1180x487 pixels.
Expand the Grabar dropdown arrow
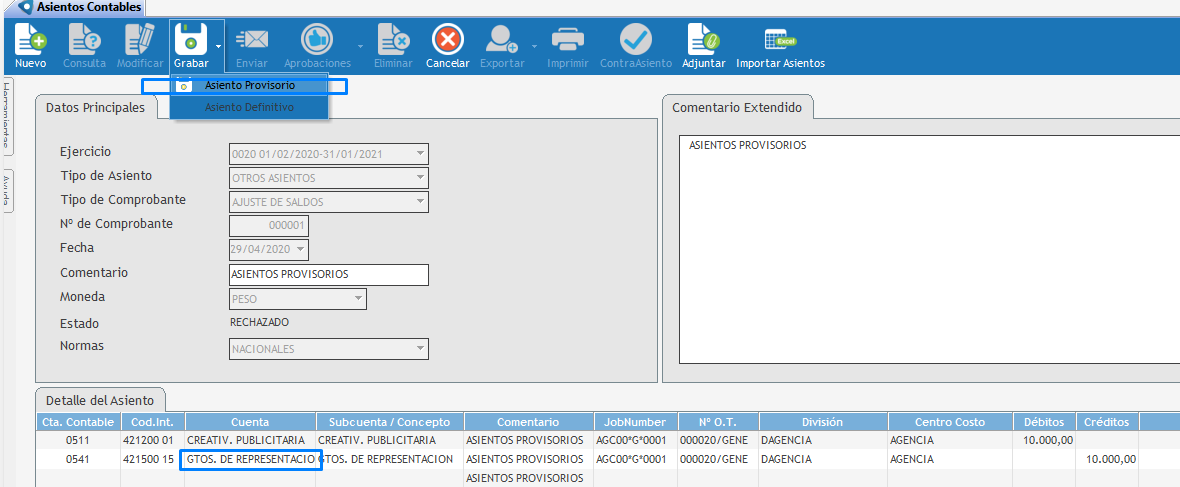pos(217,46)
